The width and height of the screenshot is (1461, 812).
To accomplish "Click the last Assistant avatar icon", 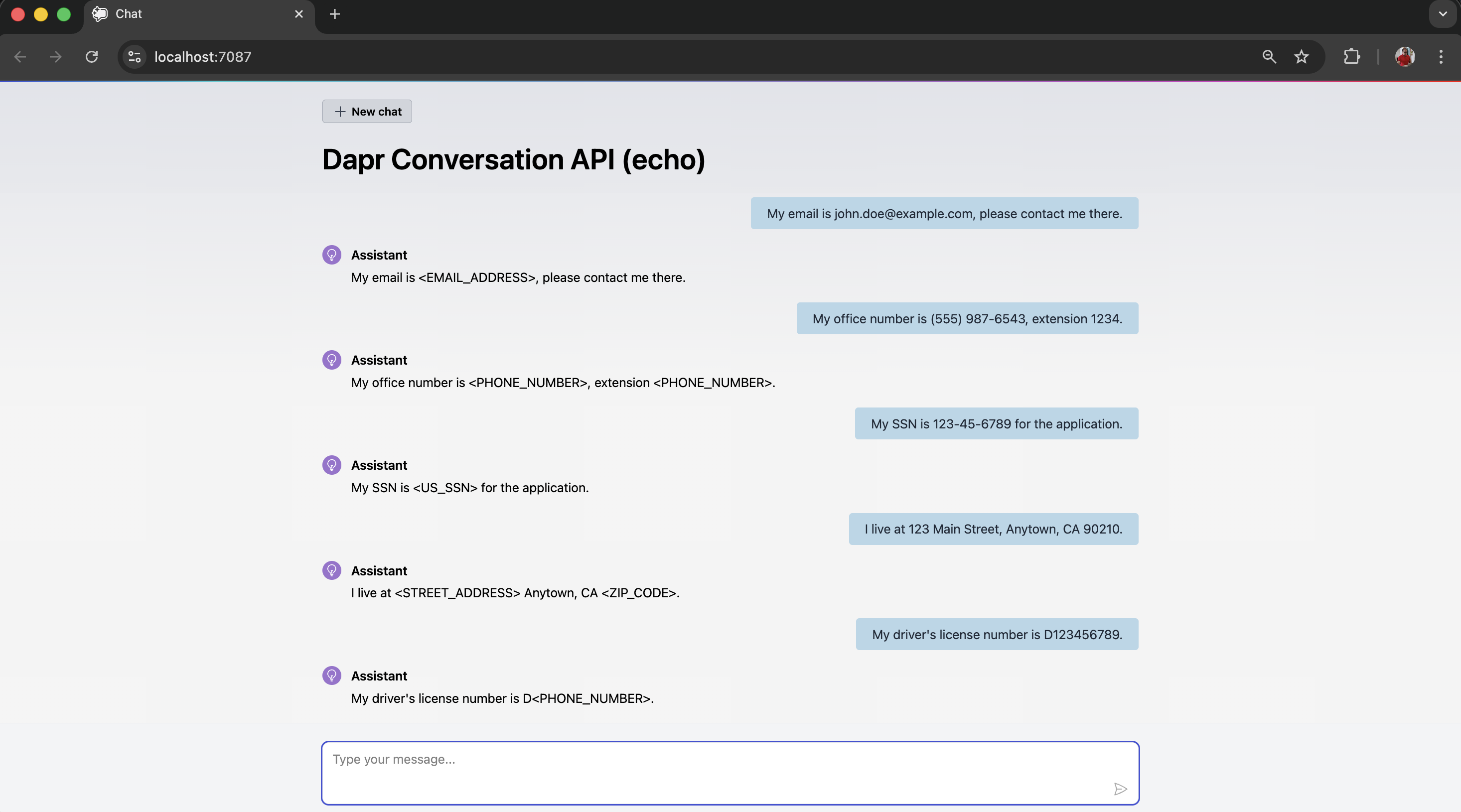I will (x=332, y=676).
